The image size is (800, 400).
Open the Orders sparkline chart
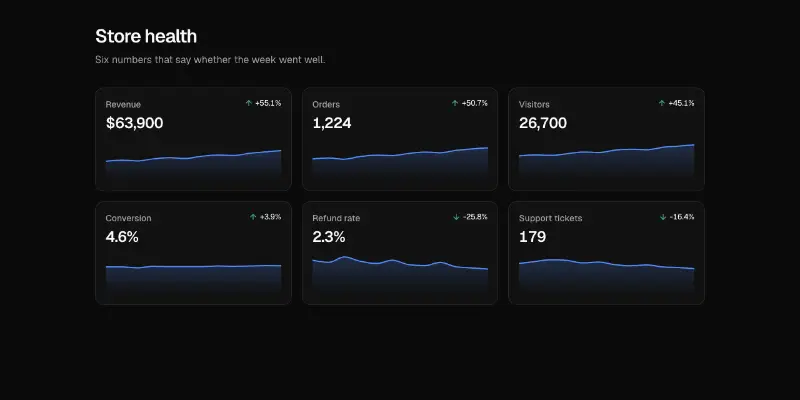point(400,163)
